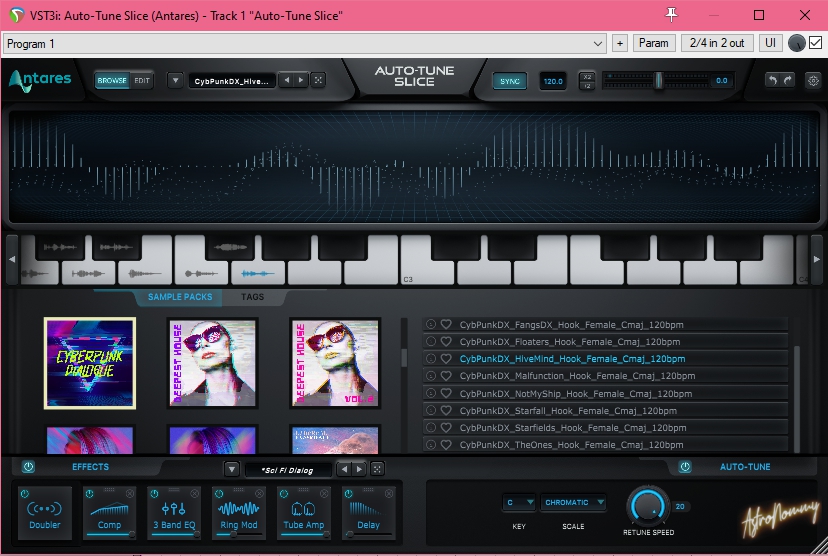Open the Doubler effect module
The height and width of the screenshot is (556, 828).
click(45, 513)
